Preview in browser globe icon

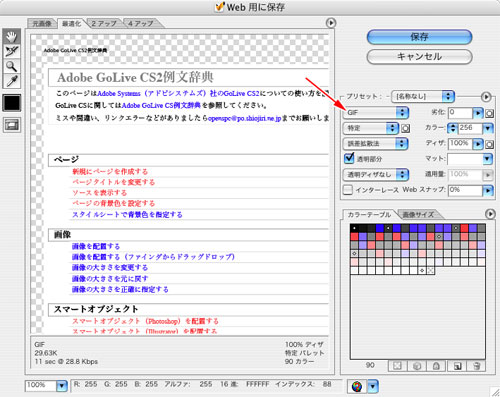click(x=357, y=386)
